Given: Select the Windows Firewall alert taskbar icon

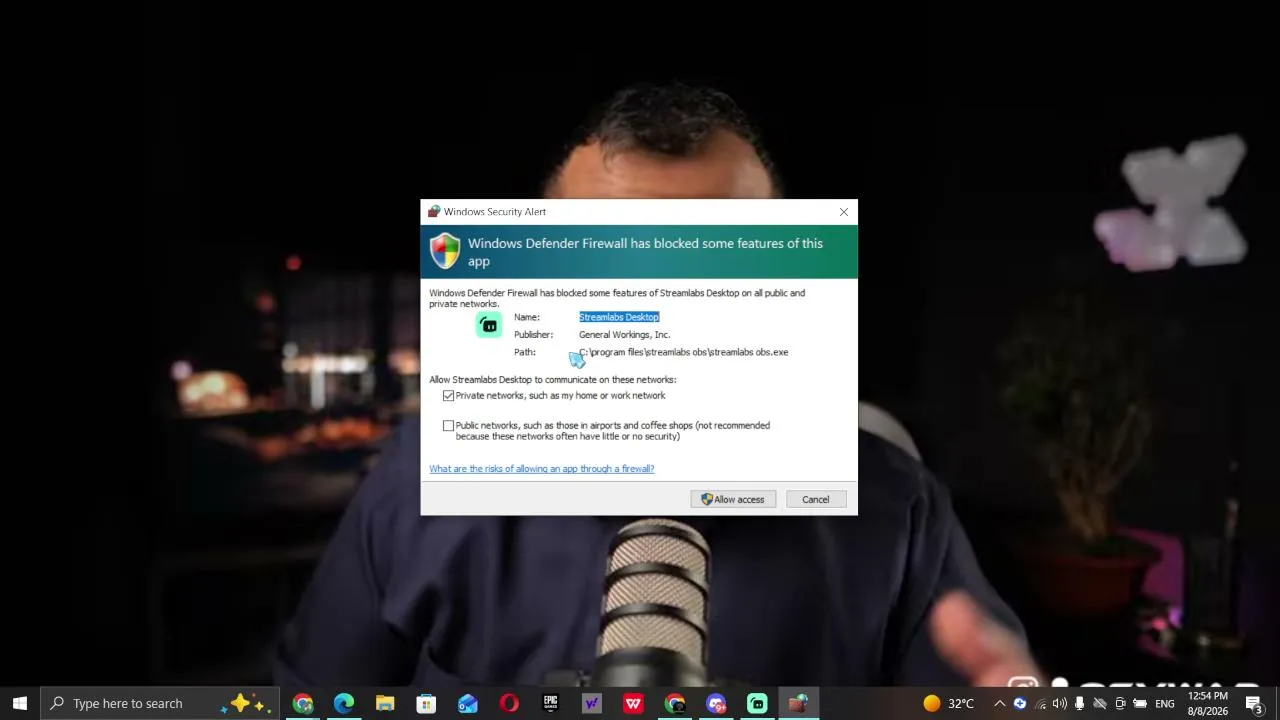Looking at the screenshot, I should click(x=798, y=703).
